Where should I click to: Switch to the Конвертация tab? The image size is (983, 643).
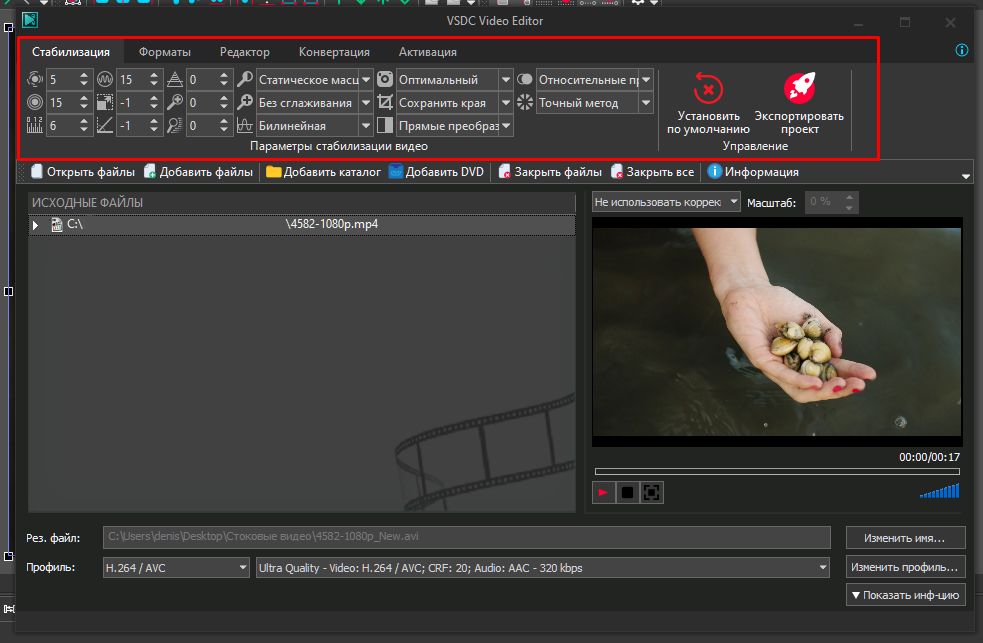(334, 52)
